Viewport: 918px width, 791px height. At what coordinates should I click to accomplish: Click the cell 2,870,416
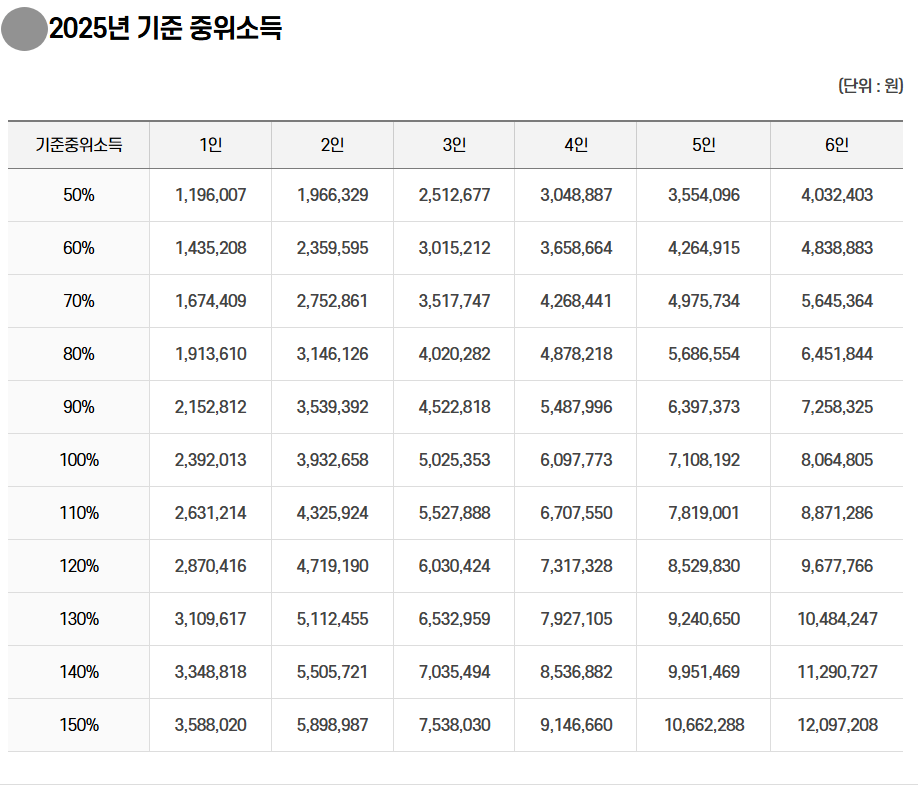[x=211, y=566]
